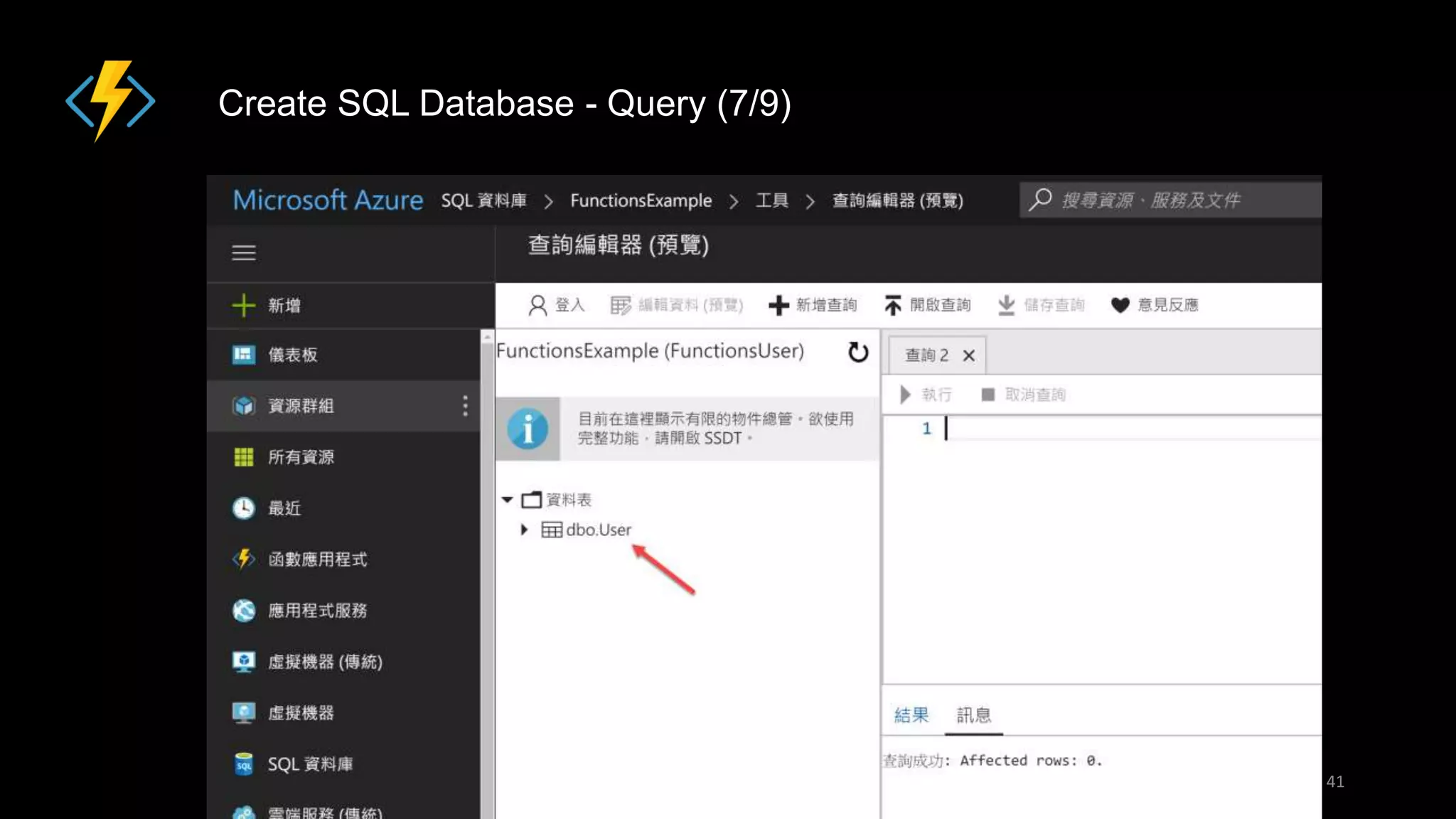This screenshot has height=819, width=1456.
Task: Go to 查詢編輯器 (預覽) breadcrumb
Action: tap(897, 200)
